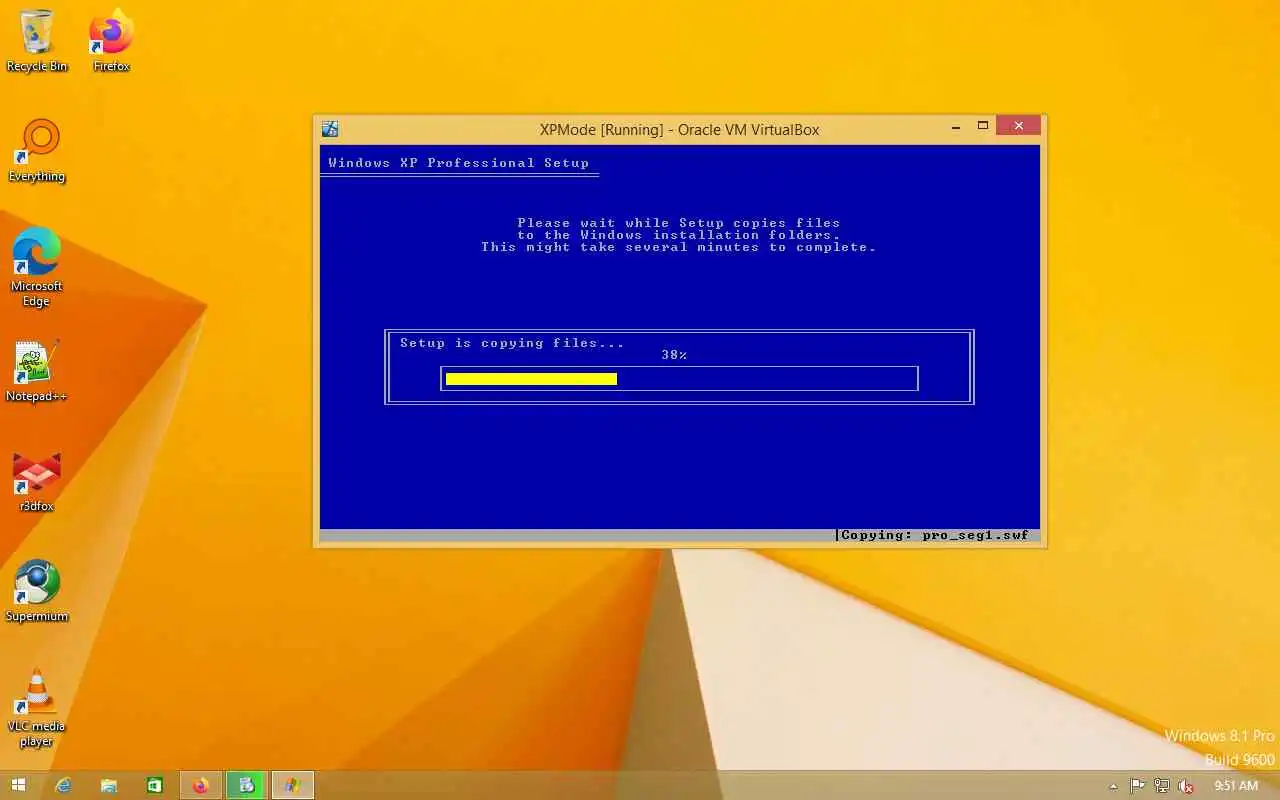Click the XPMode VirtualBox title bar
This screenshot has width=1280, height=800.
coord(679,129)
